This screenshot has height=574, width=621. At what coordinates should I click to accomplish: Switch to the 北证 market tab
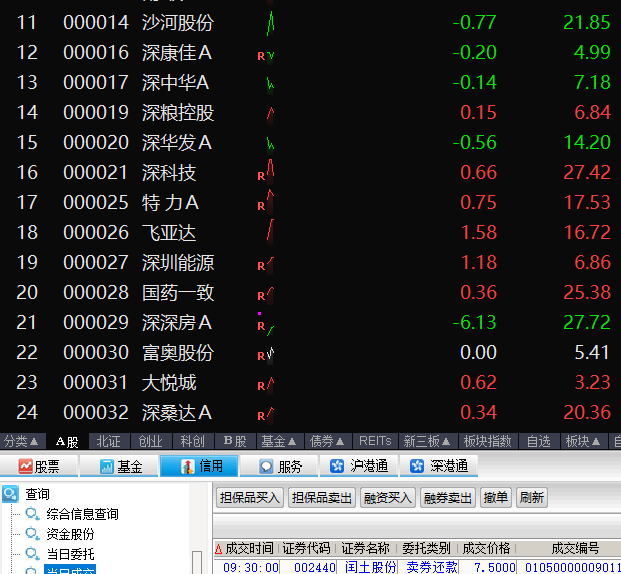coord(109,441)
